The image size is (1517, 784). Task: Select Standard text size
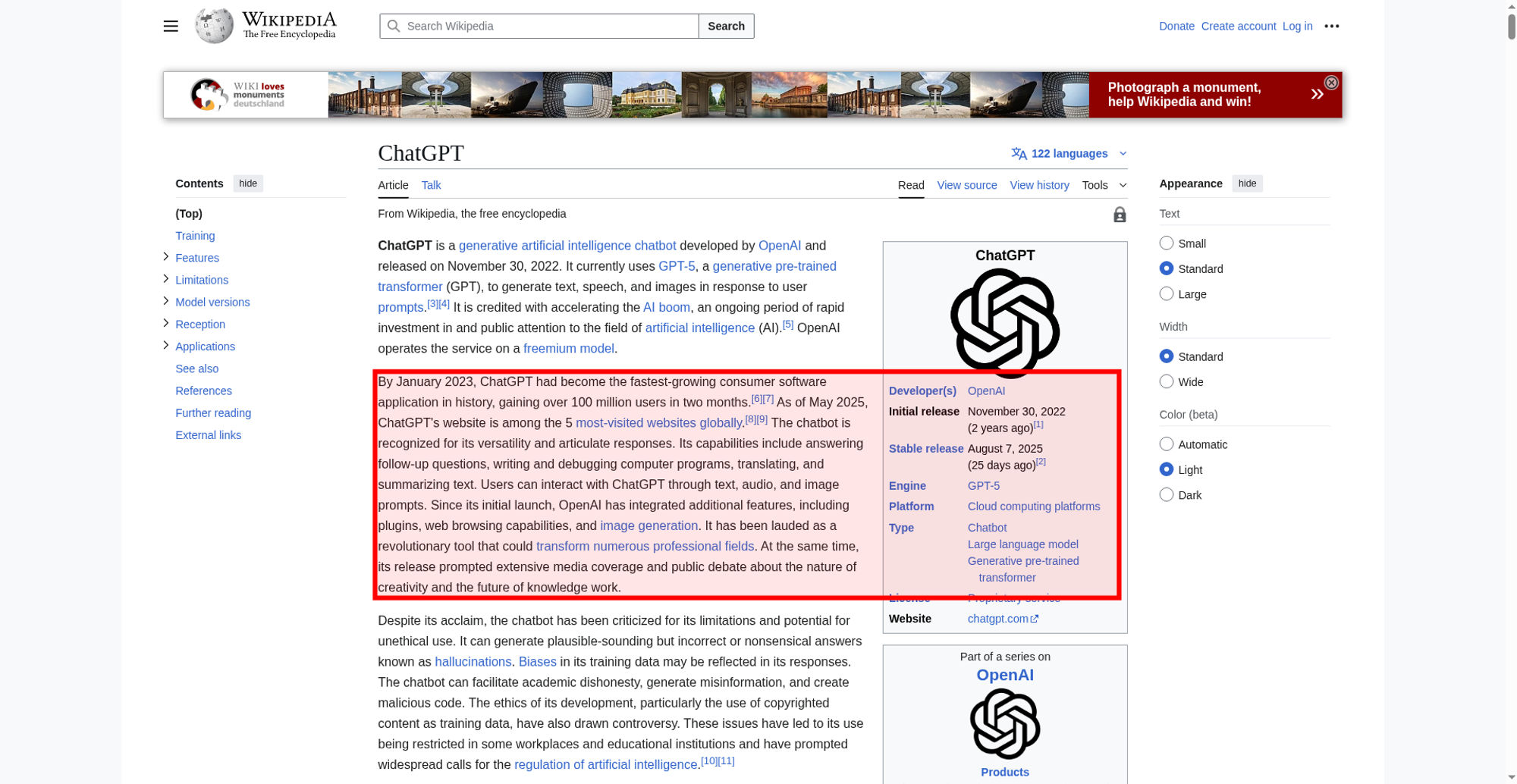[1167, 268]
